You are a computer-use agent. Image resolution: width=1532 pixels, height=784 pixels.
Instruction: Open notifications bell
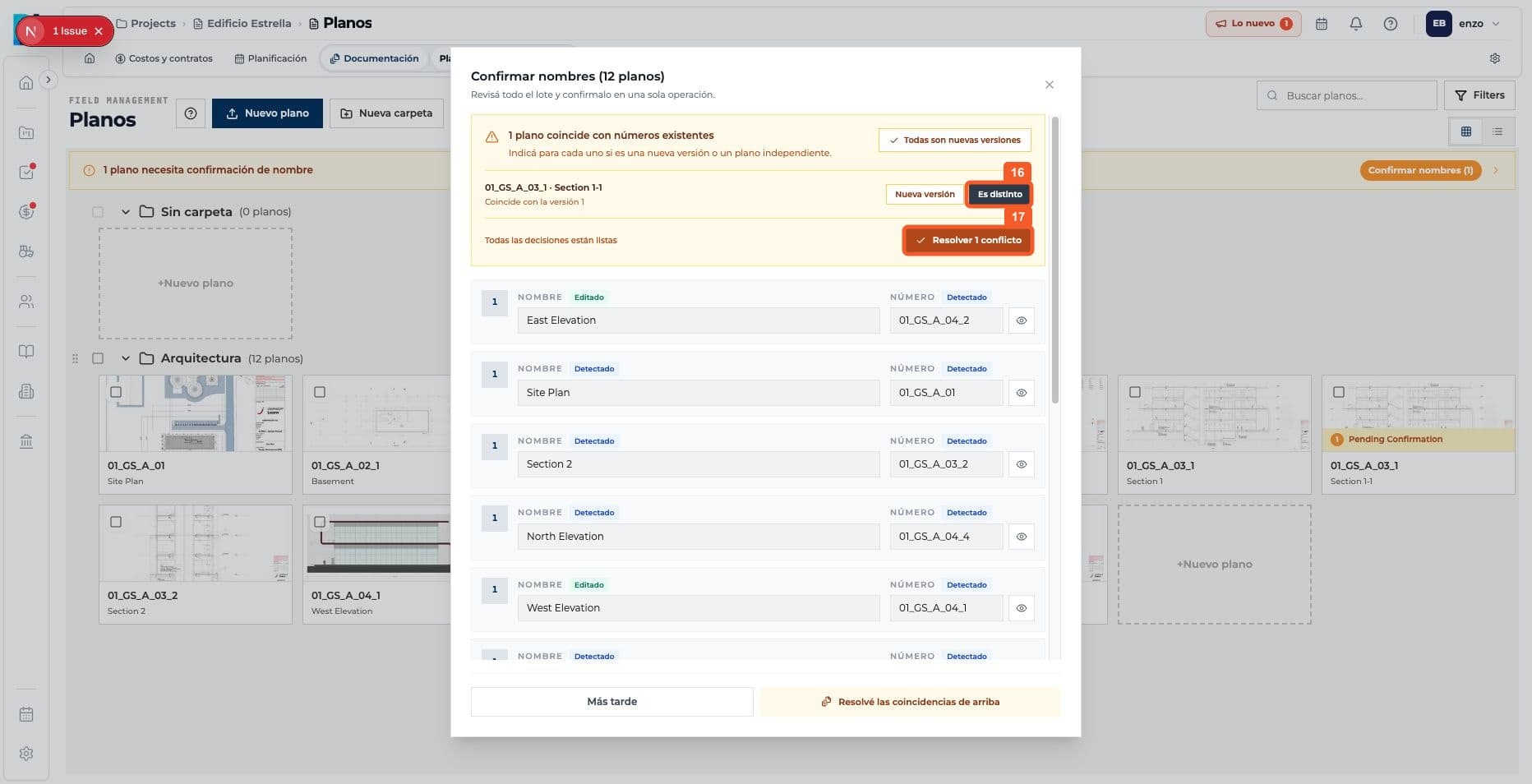[x=1356, y=24]
